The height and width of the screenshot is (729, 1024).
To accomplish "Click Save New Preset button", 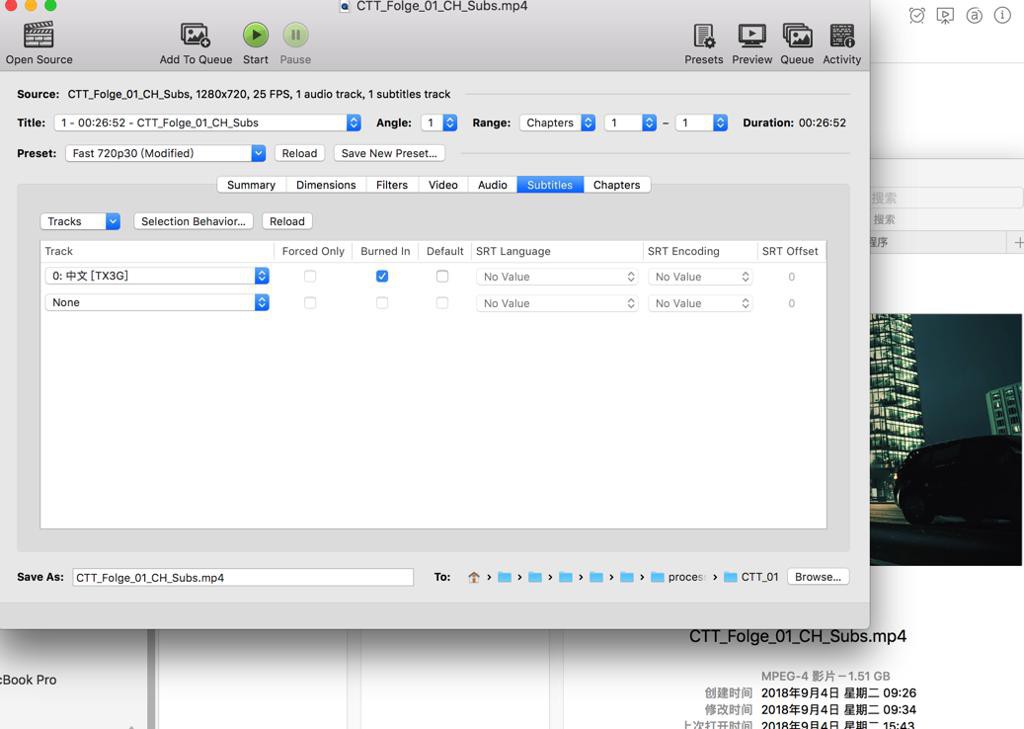I will (x=389, y=154).
